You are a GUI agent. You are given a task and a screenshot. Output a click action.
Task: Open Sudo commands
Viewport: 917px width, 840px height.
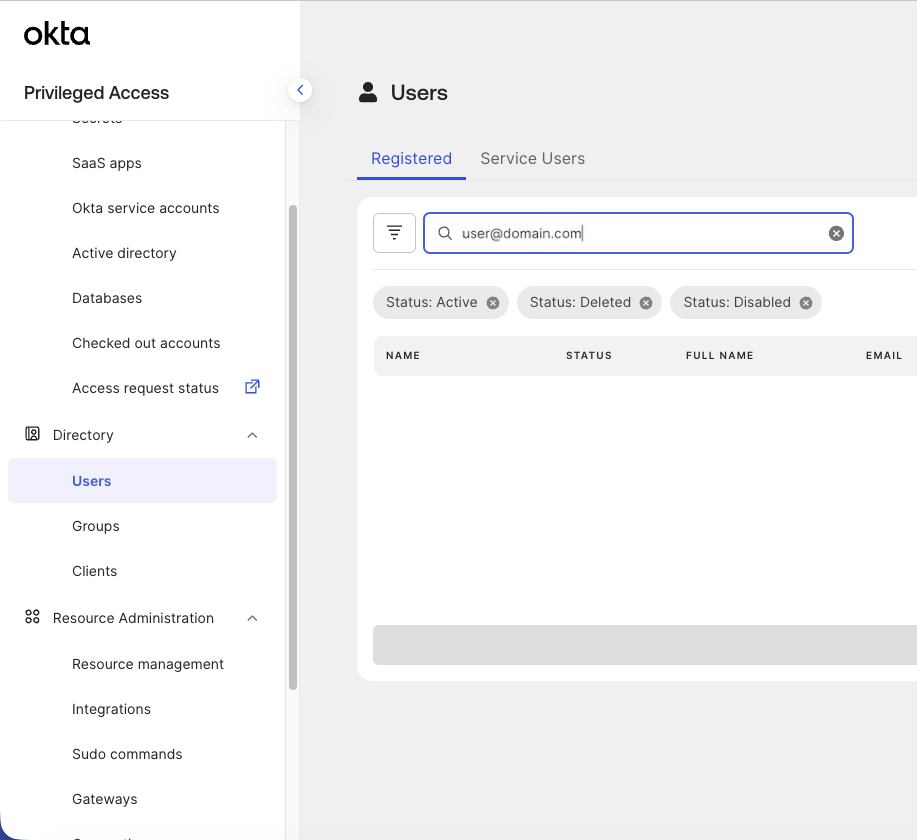127,755
